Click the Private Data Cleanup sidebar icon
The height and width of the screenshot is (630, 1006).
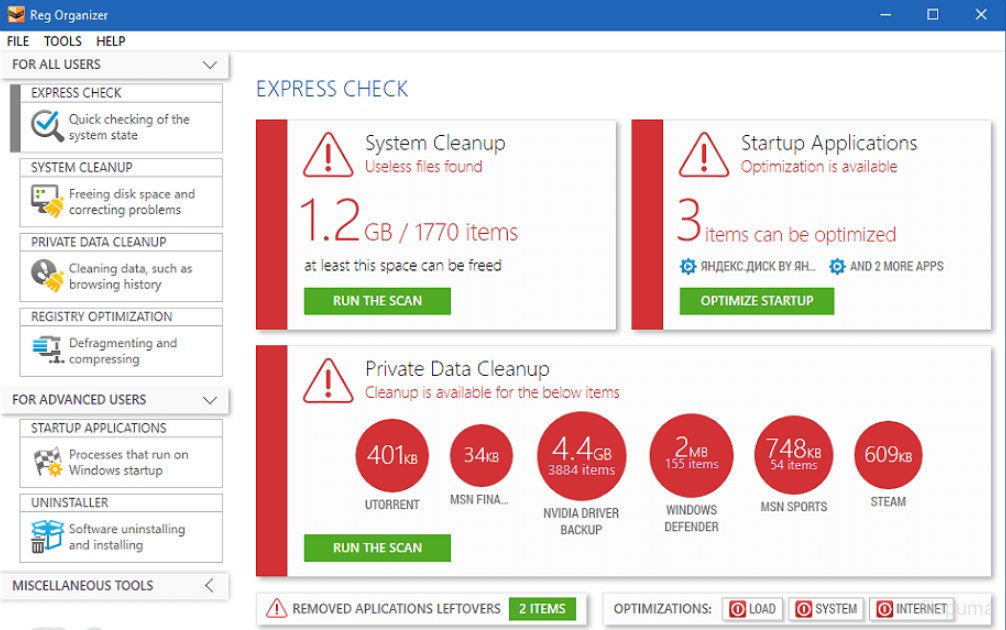pyautogui.click(x=47, y=275)
